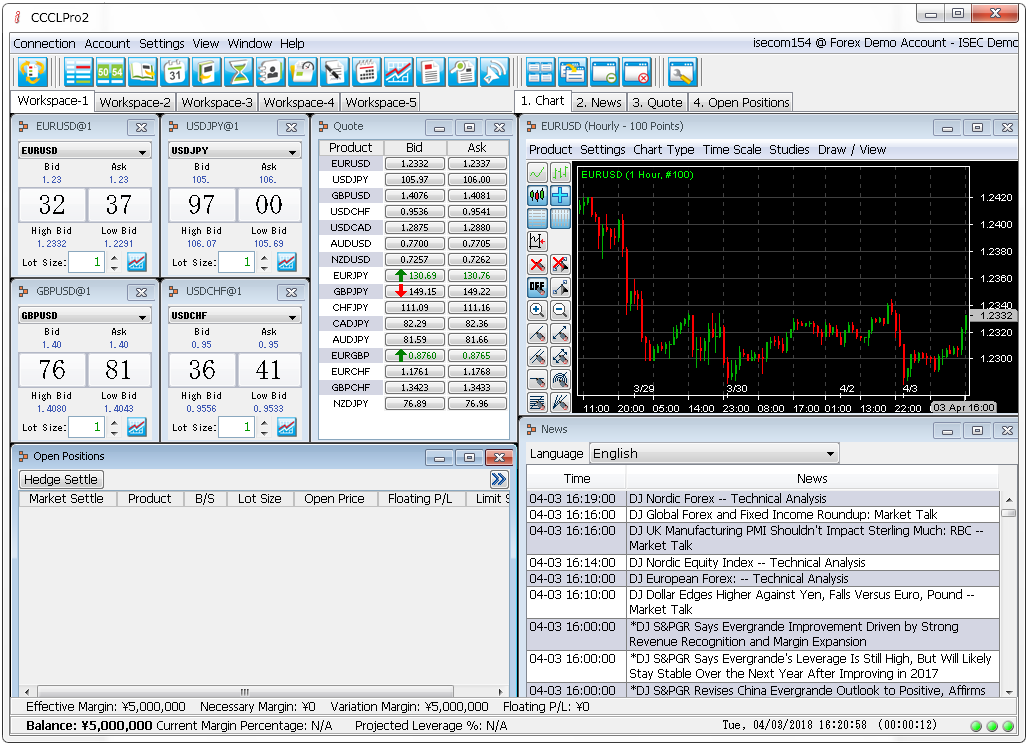This screenshot has height=745, width=1027.
Task: Open chart from USDCHF@1 panel chart icon
Action: [286, 427]
